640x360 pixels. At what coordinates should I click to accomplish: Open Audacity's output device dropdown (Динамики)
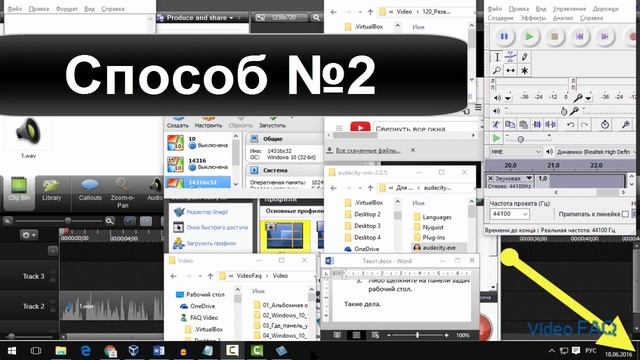click(x=595, y=152)
